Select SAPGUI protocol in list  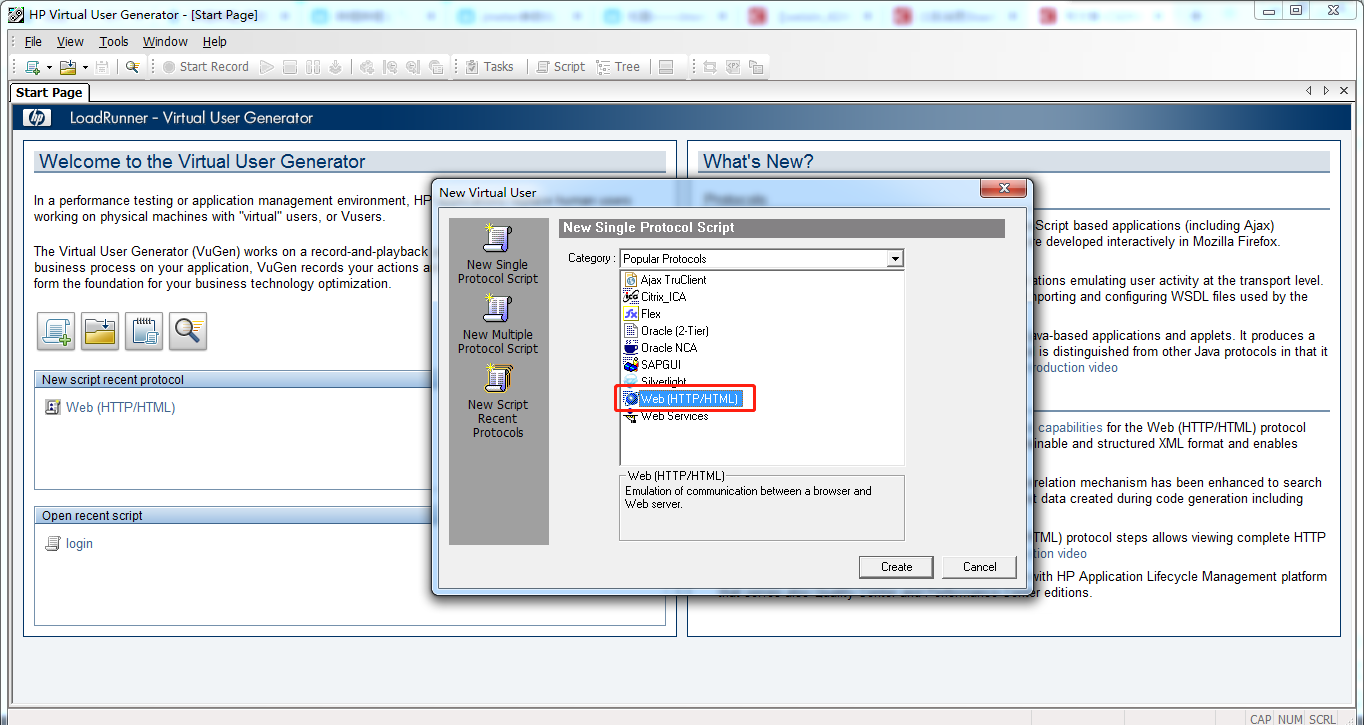652,365
